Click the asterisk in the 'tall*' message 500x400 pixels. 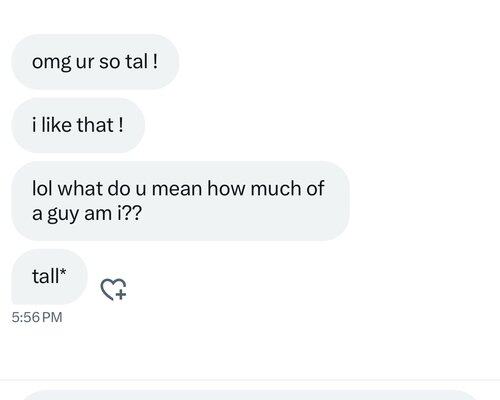click(63, 272)
